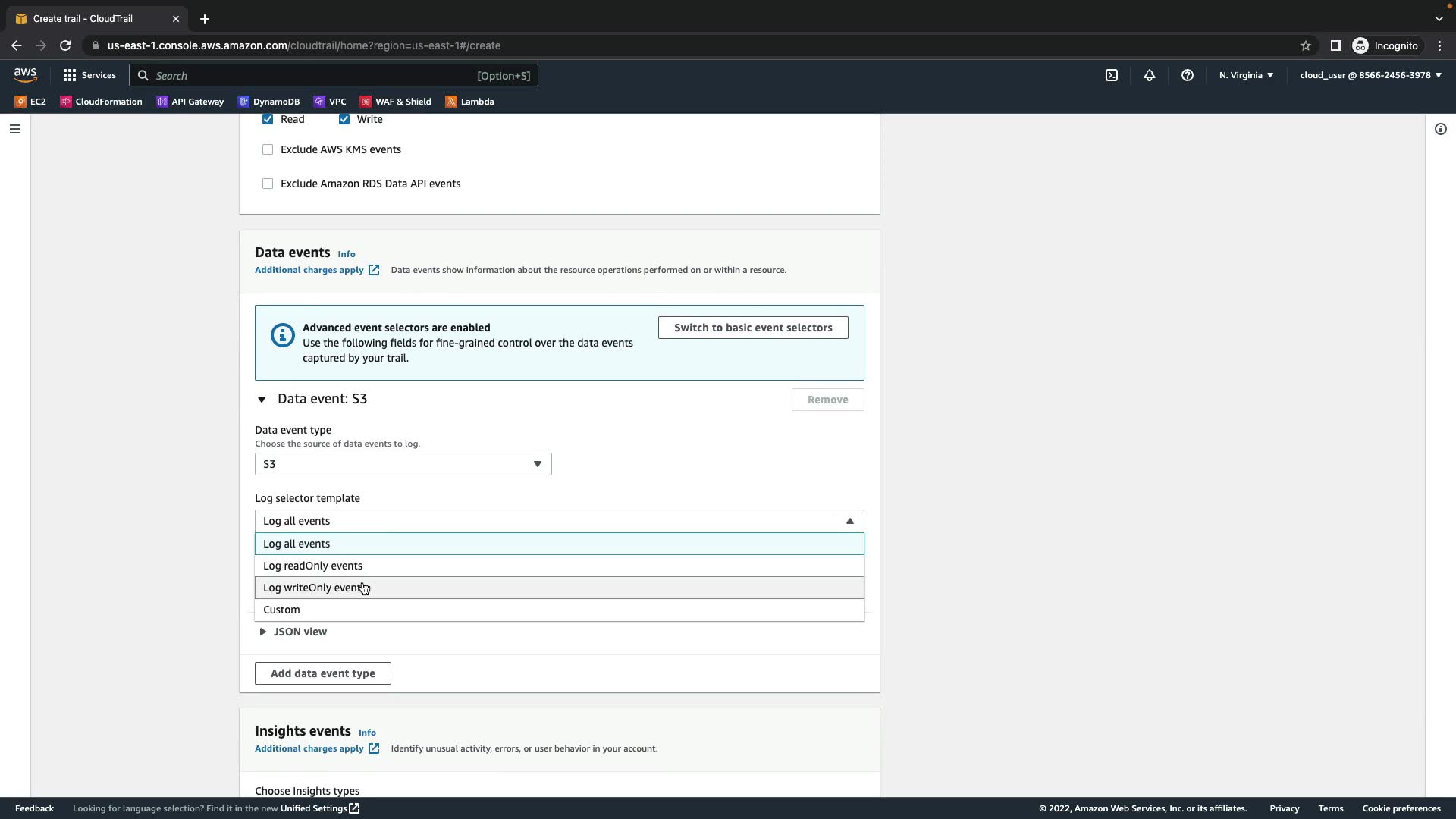This screenshot has width=1456, height=819.
Task: Open AWS CloudShell icon
Action: click(x=1112, y=75)
